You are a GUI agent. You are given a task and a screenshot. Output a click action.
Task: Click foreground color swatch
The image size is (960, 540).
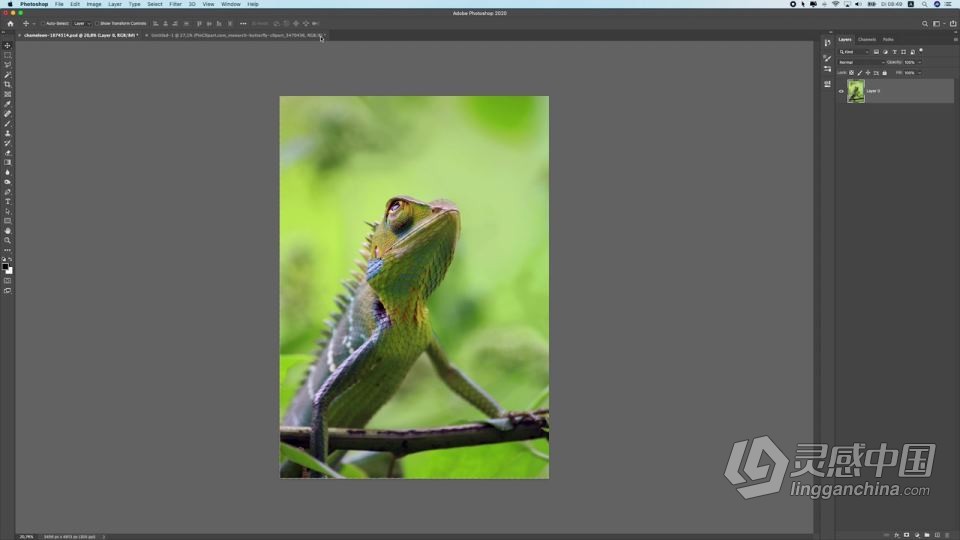6,267
